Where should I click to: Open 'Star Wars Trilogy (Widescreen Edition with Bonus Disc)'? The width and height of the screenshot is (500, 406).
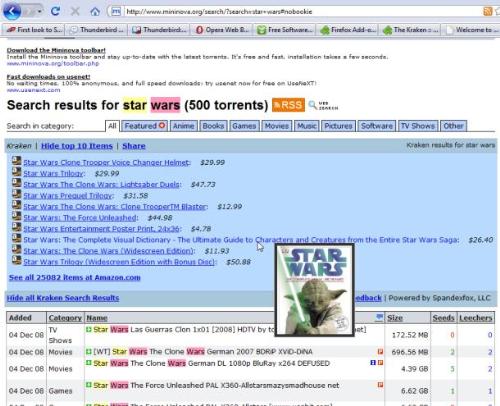(120, 262)
